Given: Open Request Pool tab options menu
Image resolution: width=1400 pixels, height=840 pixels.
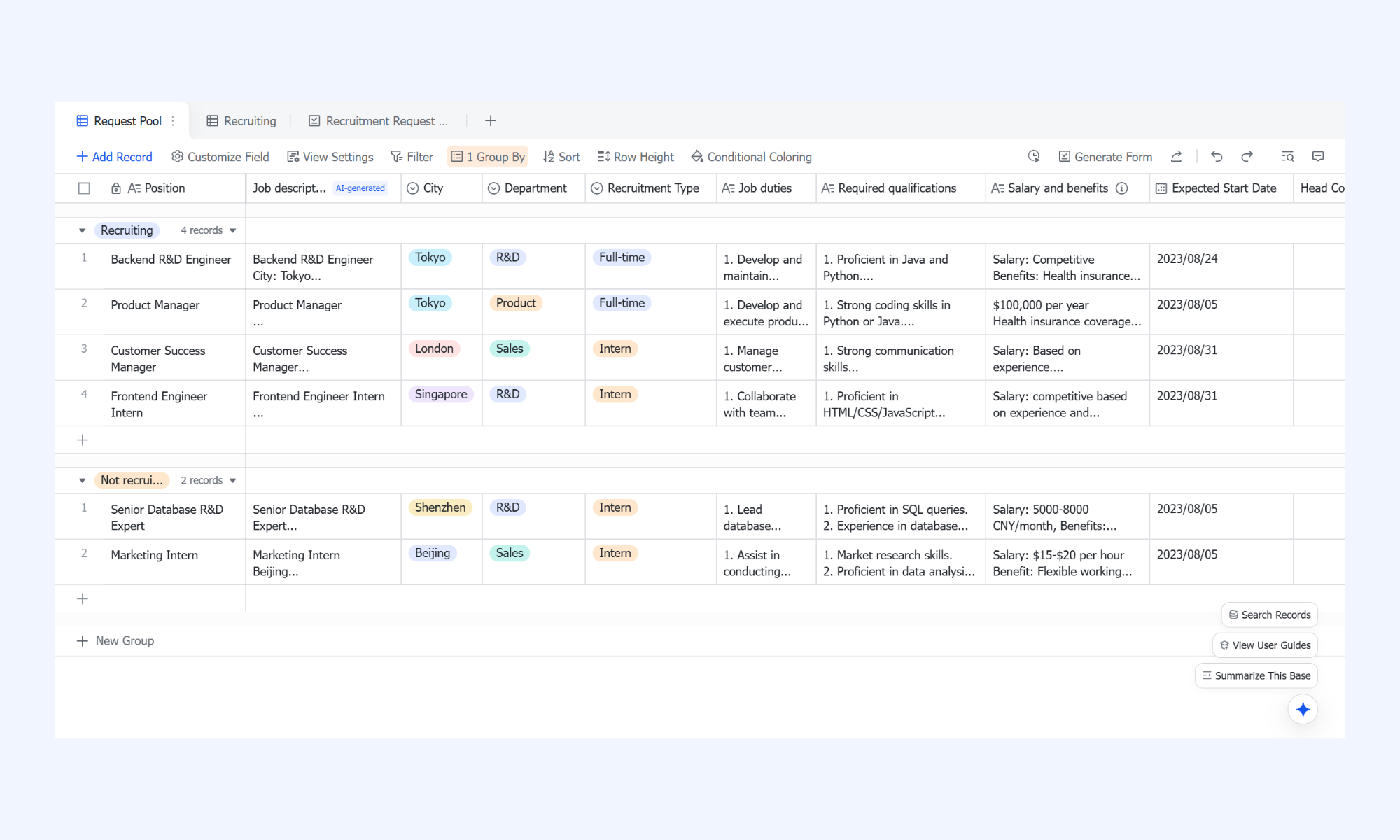Looking at the screenshot, I should [173, 121].
